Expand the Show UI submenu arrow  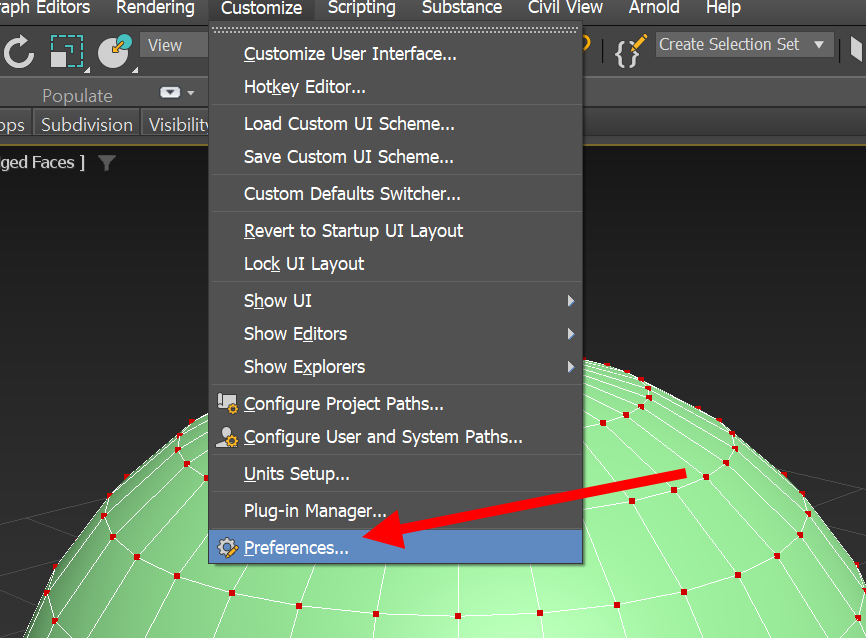pos(571,301)
